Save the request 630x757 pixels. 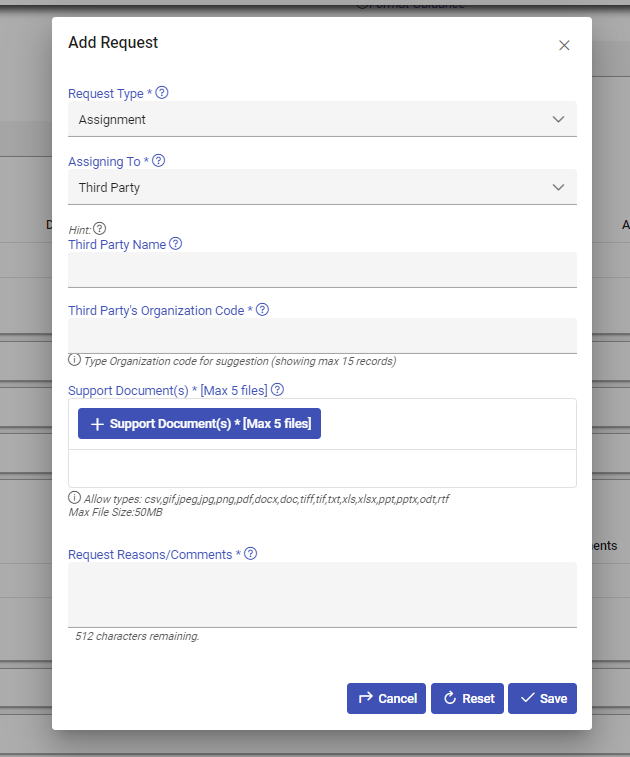(542, 698)
